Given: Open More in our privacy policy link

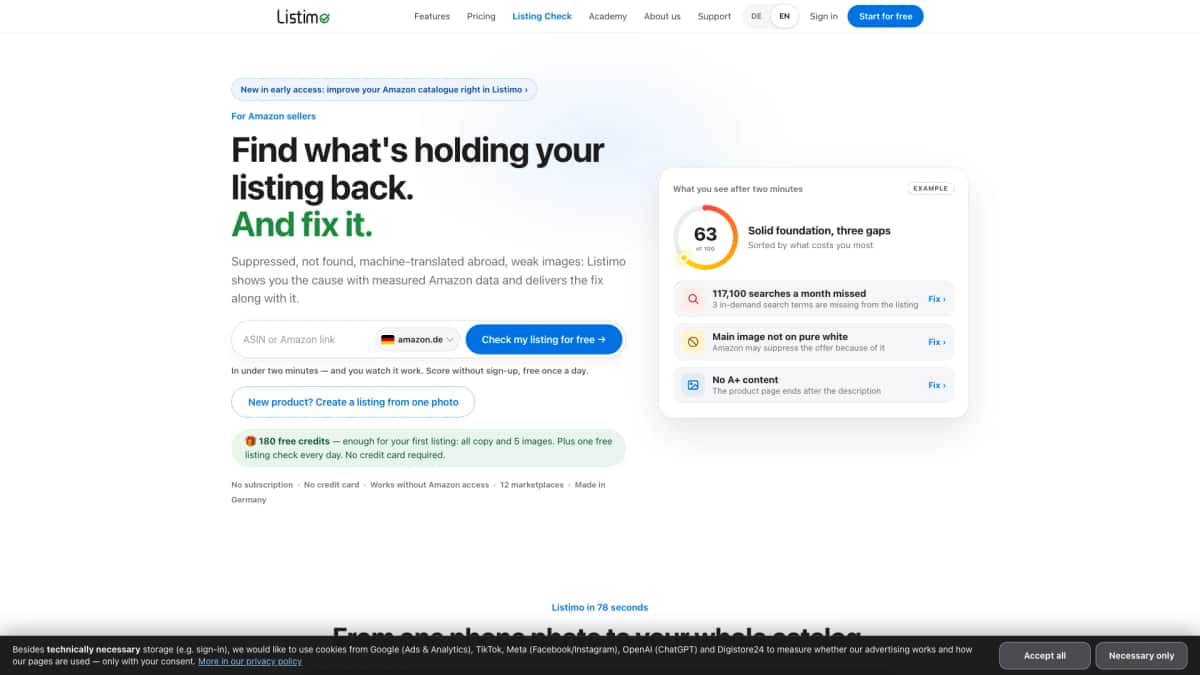Looking at the screenshot, I should pyautogui.click(x=250, y=662).
